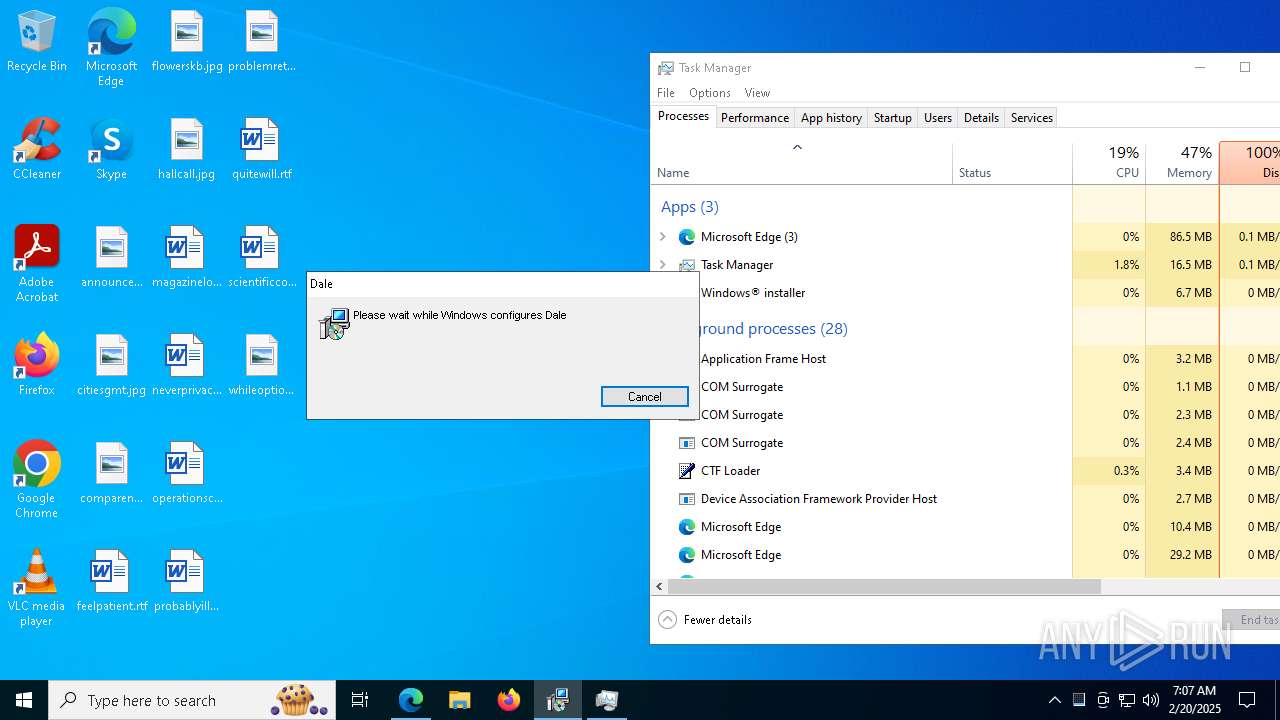
Task: Select Device Association Framework Provider Host
Action: (965, 499)
